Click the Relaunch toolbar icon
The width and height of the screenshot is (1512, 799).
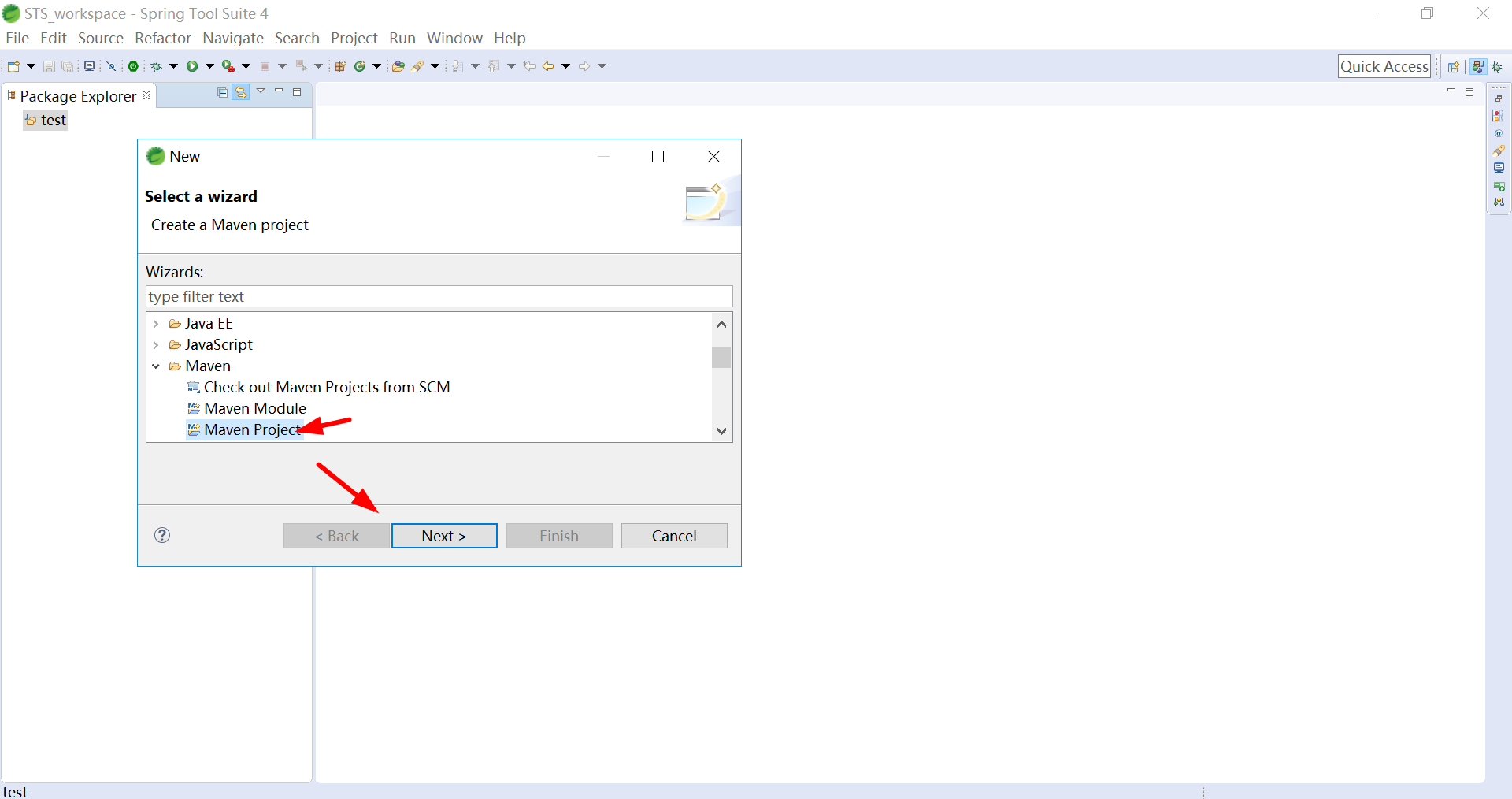click(x=301, y=66)
